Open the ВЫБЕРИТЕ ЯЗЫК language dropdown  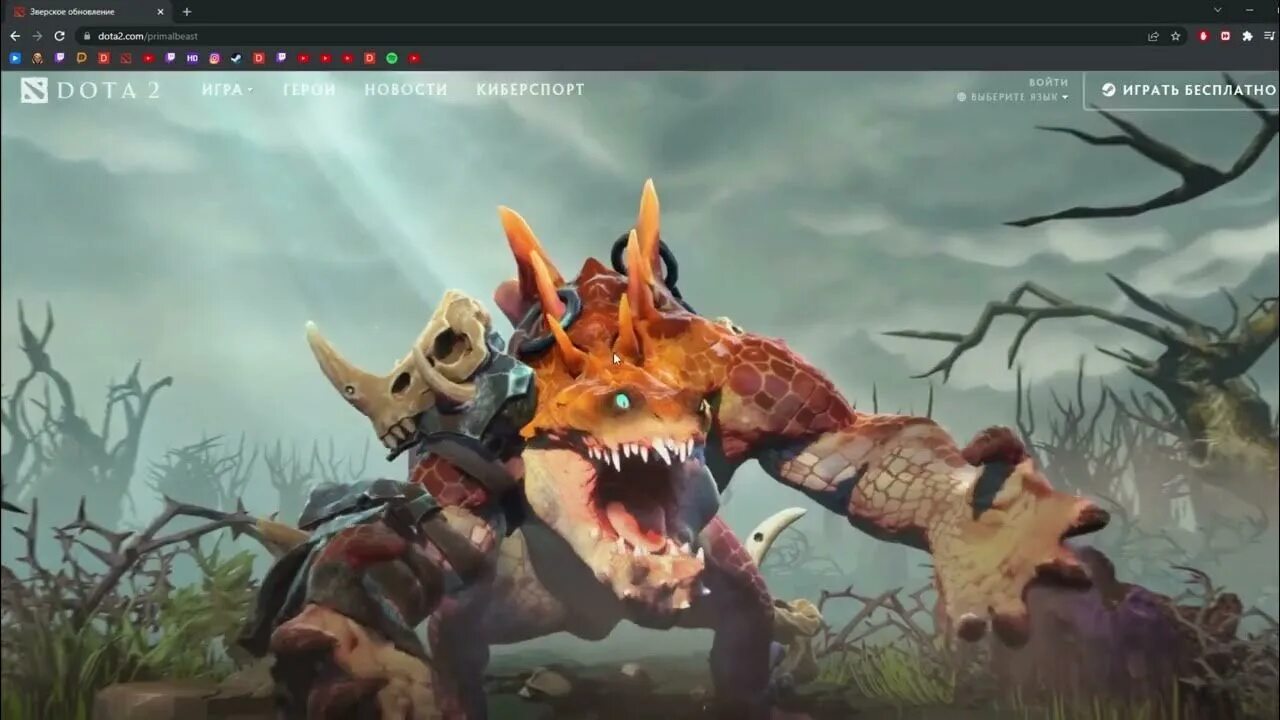tap(1013, 97)
